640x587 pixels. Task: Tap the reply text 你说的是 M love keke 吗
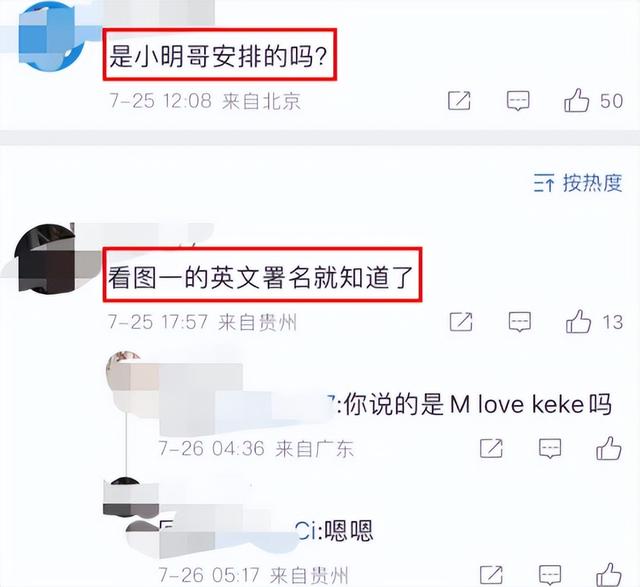(478, 405)
